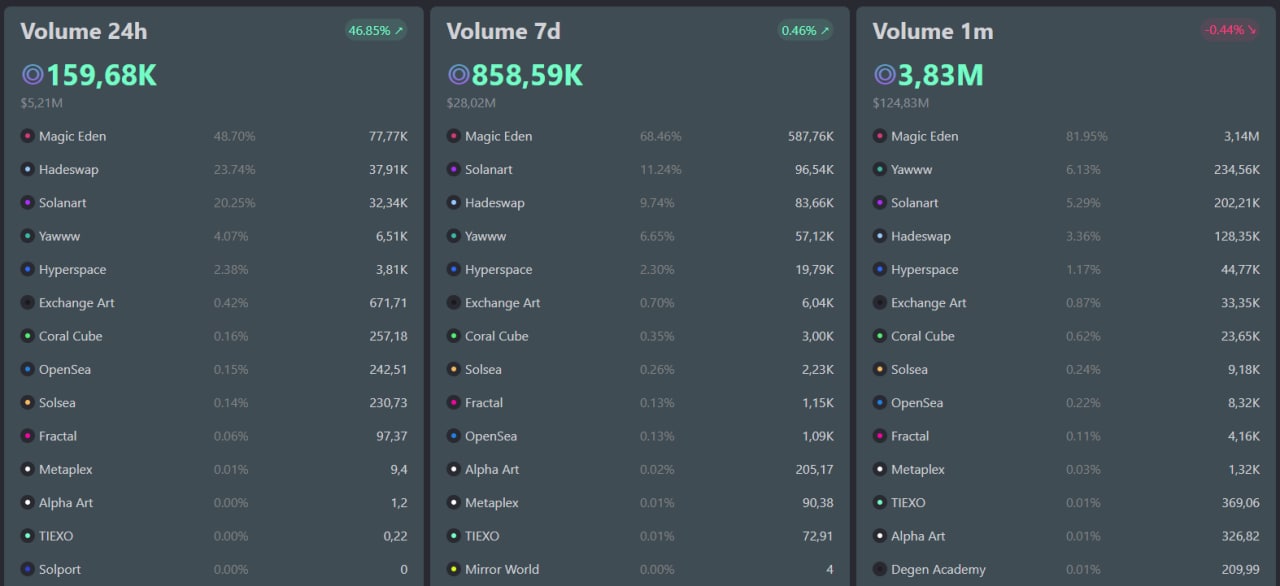Open Exchange Art in the Volume 7d list

pos(502,303)
